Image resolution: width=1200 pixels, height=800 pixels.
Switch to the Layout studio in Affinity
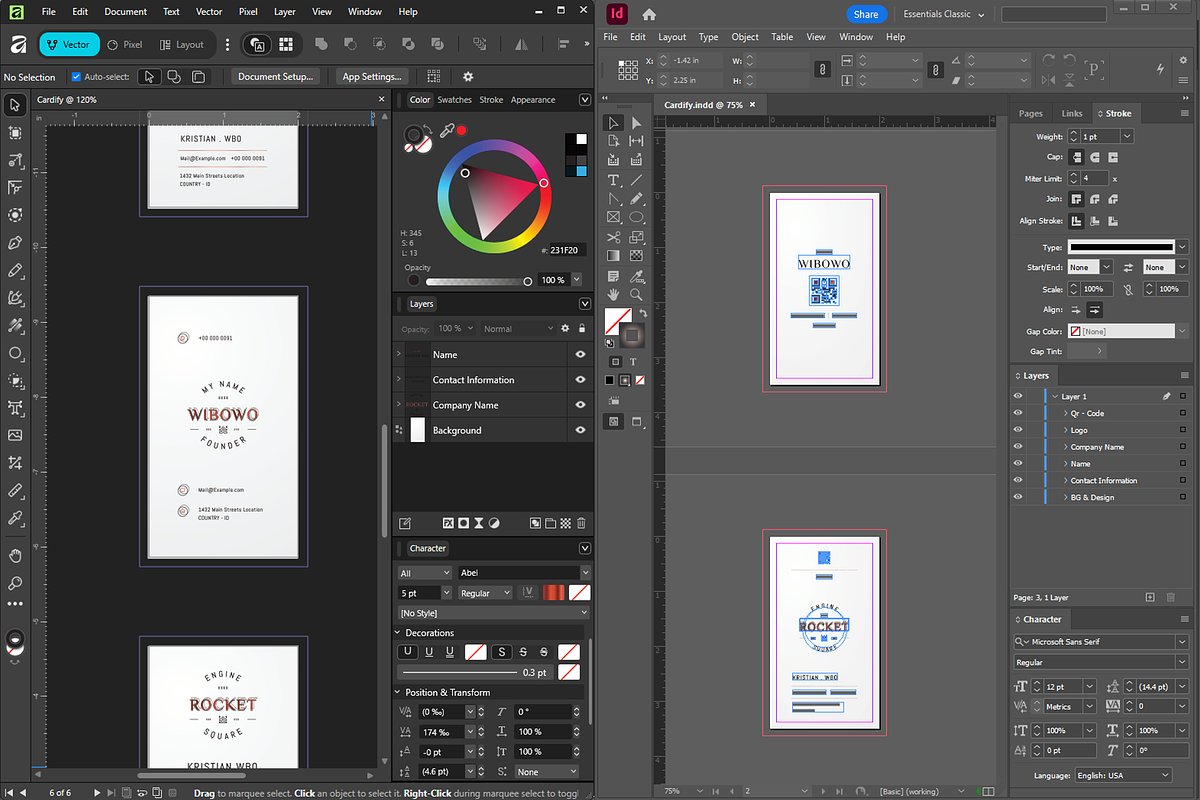click(x=181, y=45)
